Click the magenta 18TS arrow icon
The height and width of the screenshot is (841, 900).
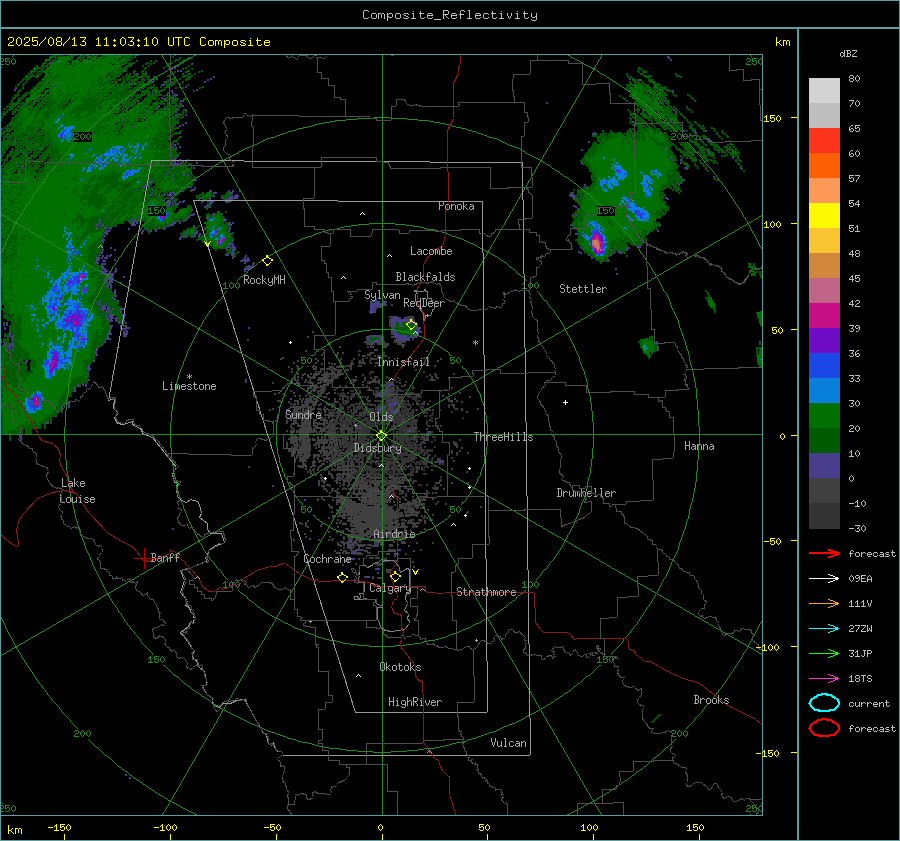[824, 679]
